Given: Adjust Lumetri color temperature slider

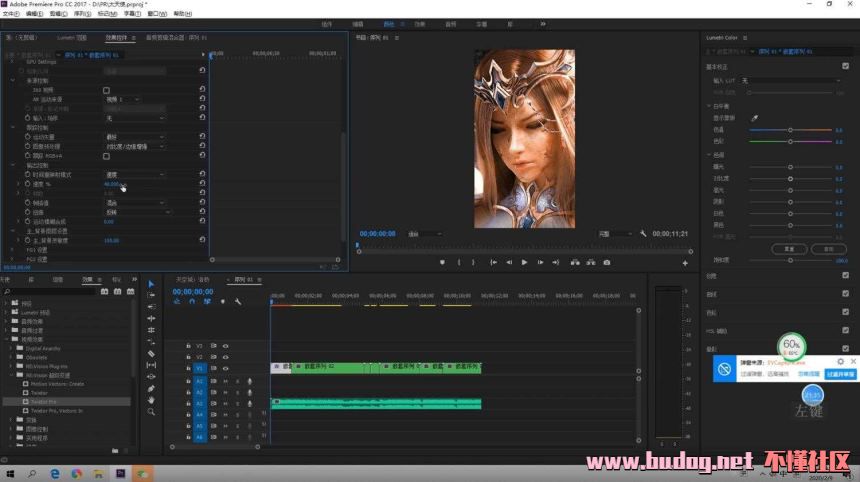Looking at the screenshot, I should coord(790,130).
